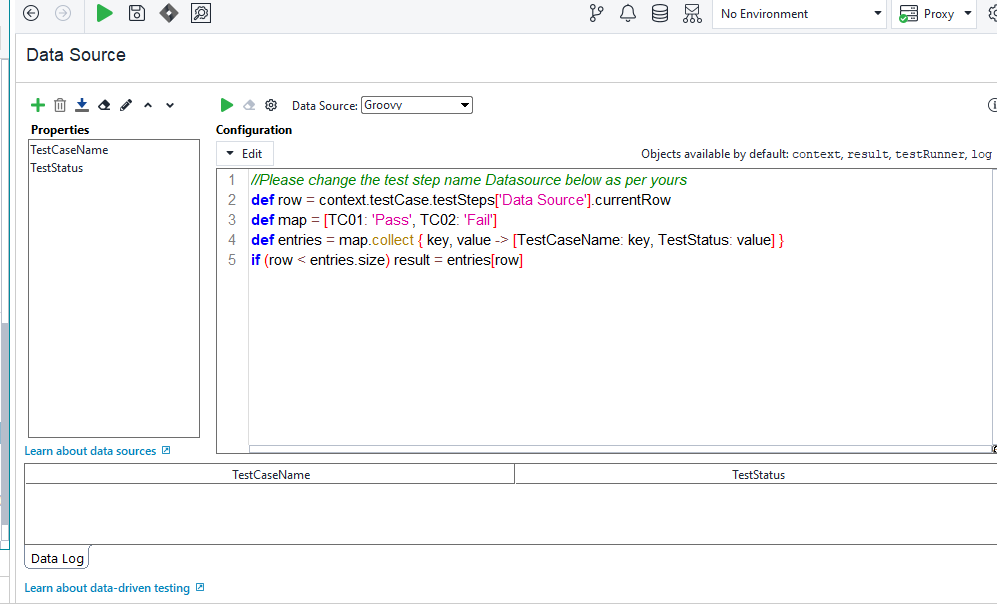Open the Proxy dropdown menu

coord(934,14)
